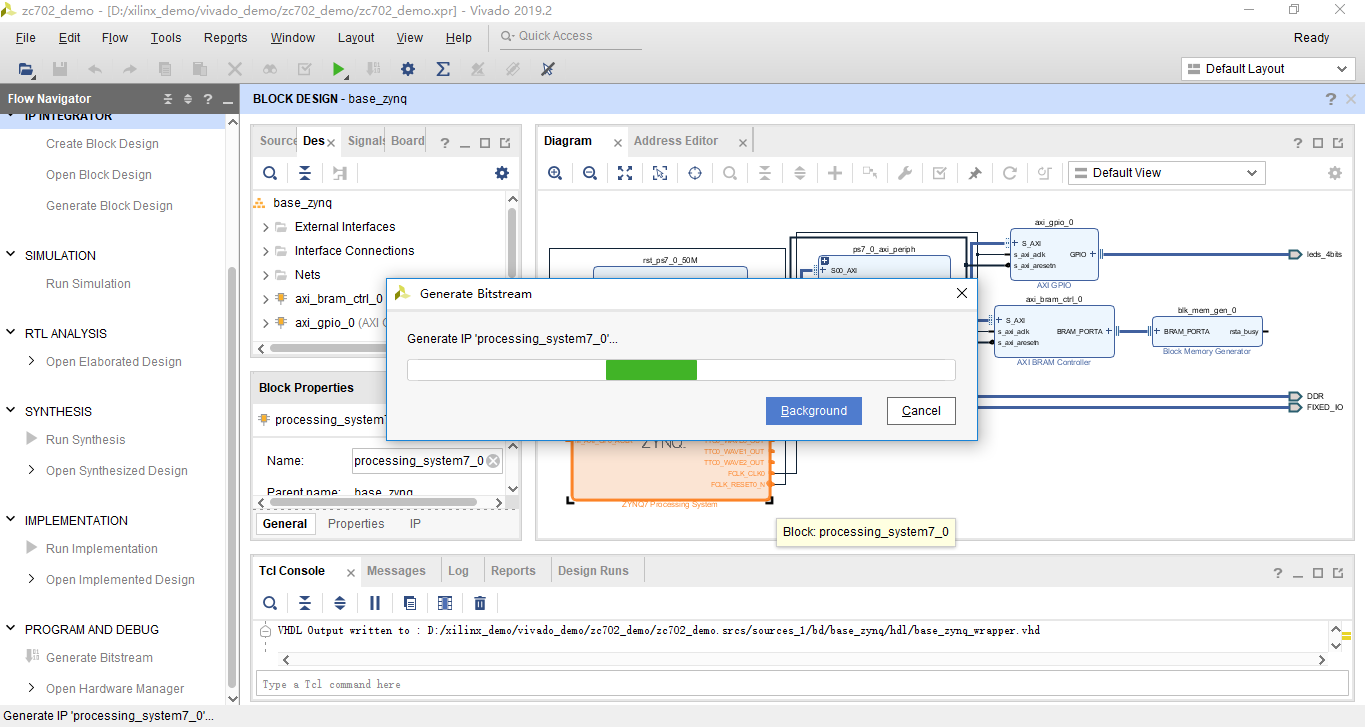
Task: Open the Reports menu
Action: coord(225,38)
